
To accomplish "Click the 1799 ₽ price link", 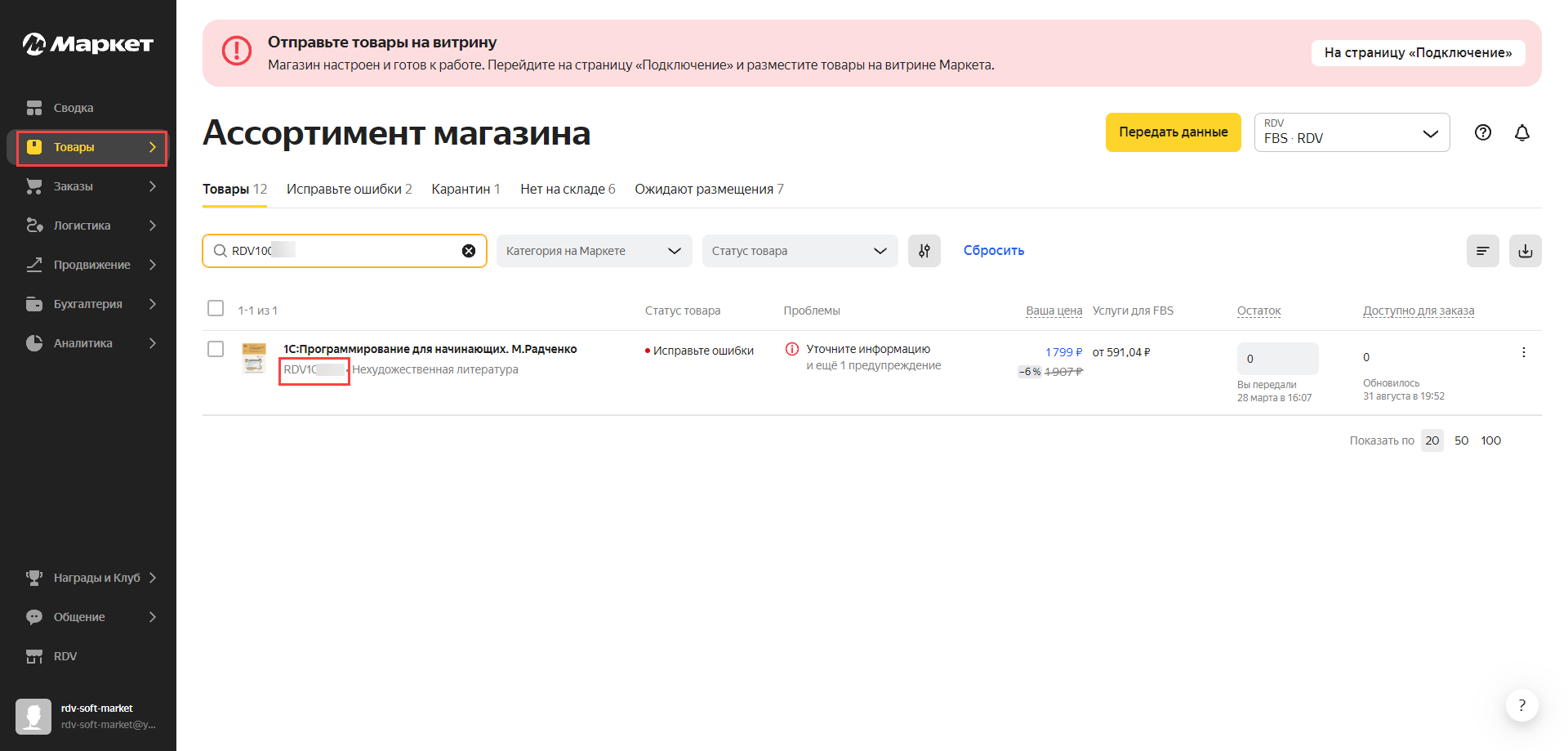I will 1063,352.
